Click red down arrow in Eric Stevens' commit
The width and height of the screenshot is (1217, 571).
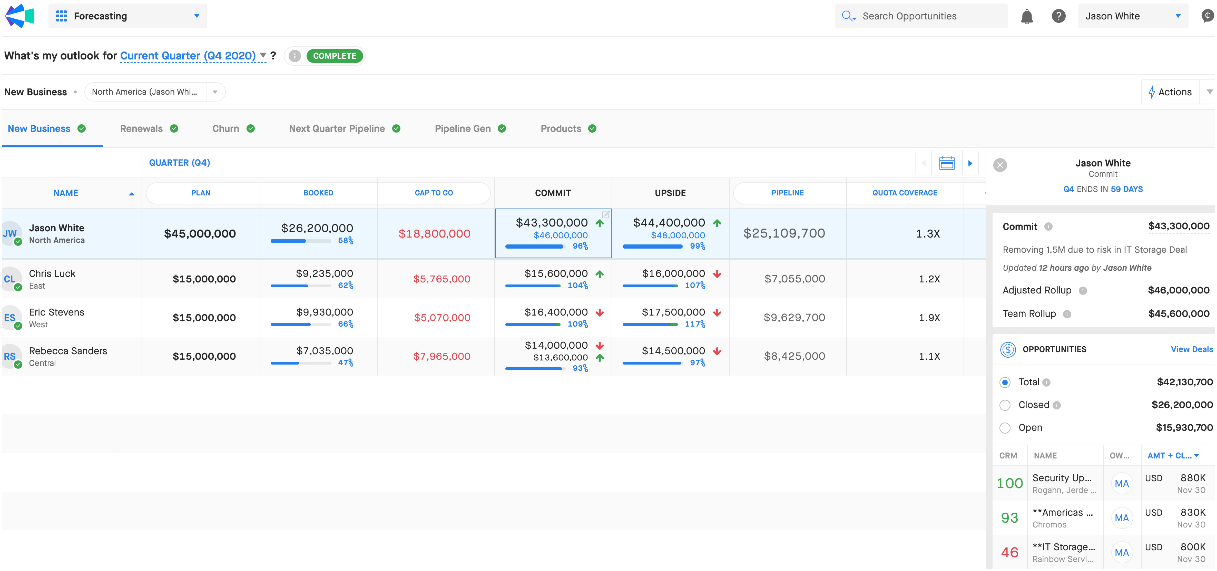tap(600, 313)
